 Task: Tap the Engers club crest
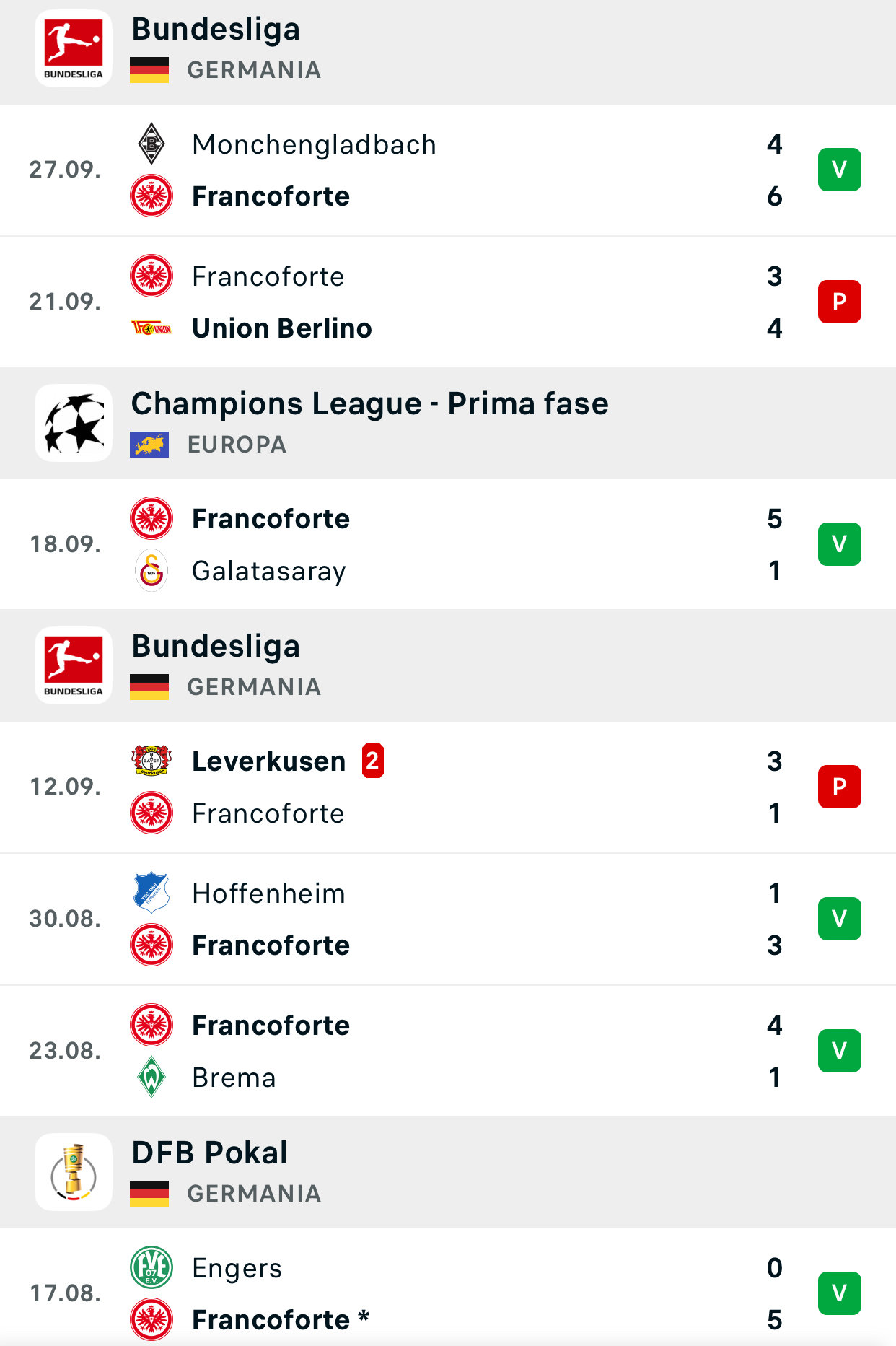click(151, 1267)
